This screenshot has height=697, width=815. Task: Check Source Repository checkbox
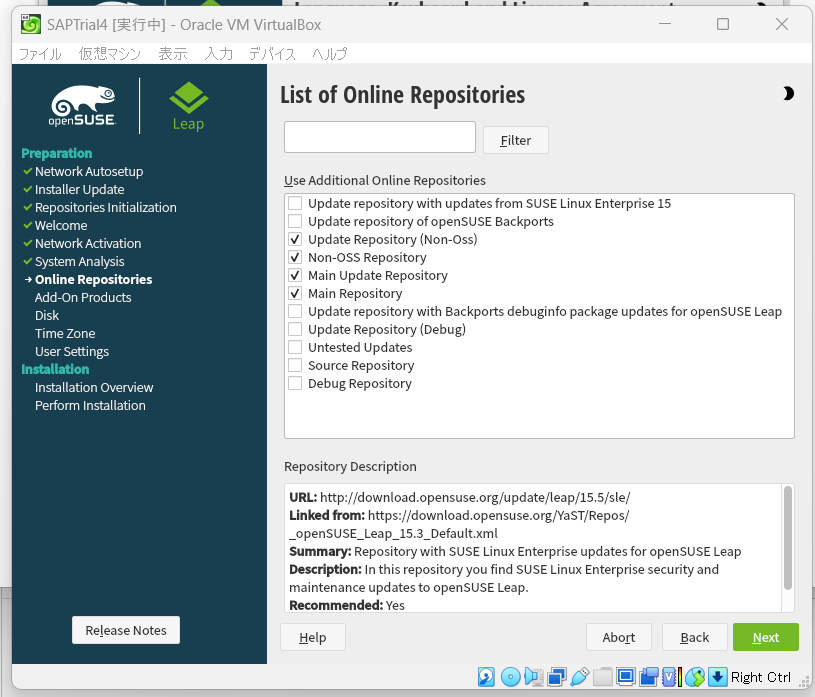(295, 365)
